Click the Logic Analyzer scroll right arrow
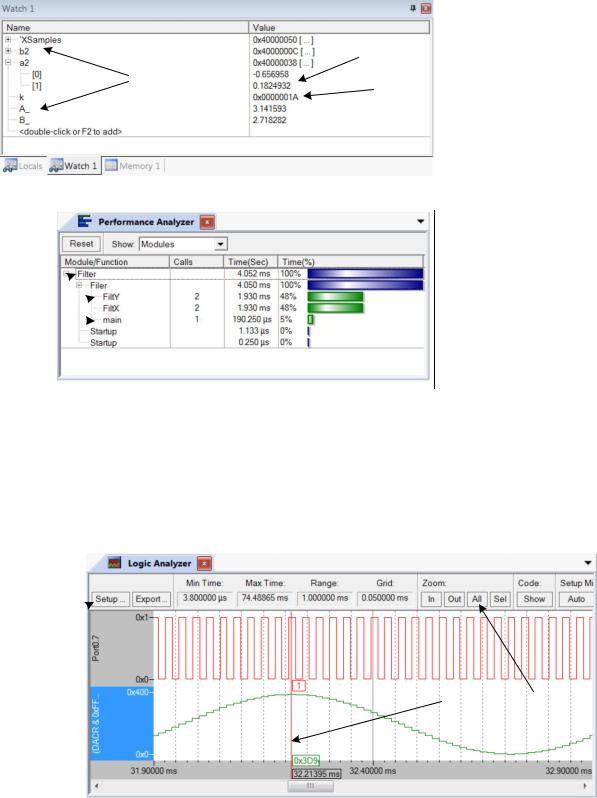Screen dimensions: 597x798 click(x=584, y=786)
